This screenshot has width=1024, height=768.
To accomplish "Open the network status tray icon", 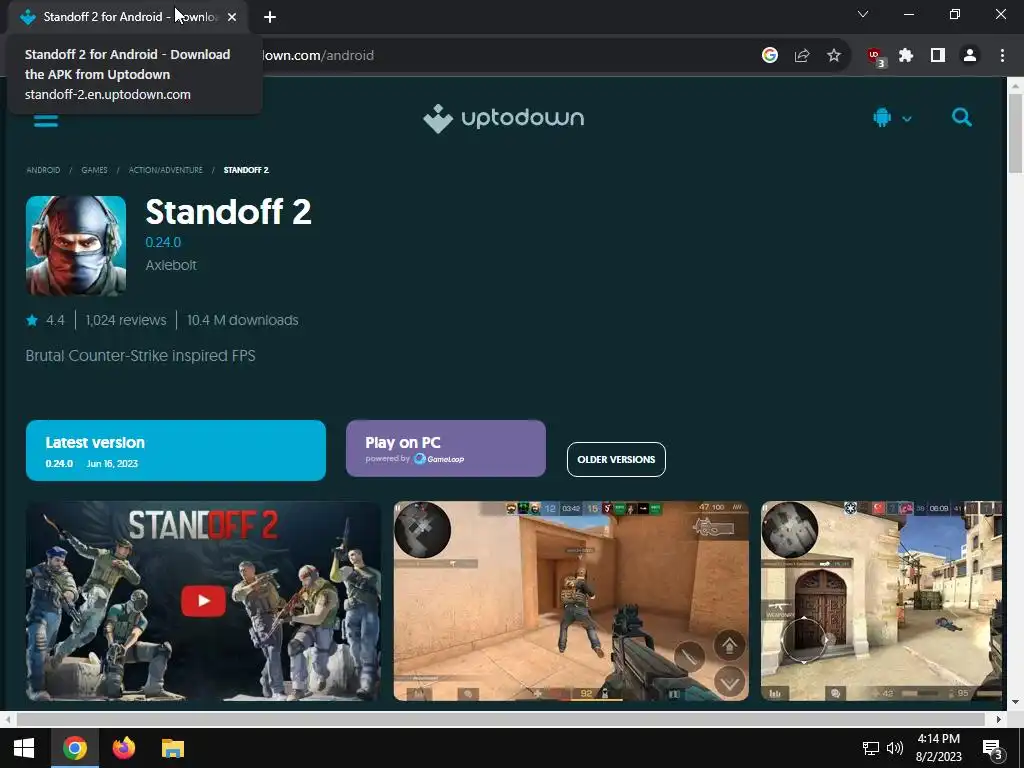I will pyautogui.click(x=871, y=748).
